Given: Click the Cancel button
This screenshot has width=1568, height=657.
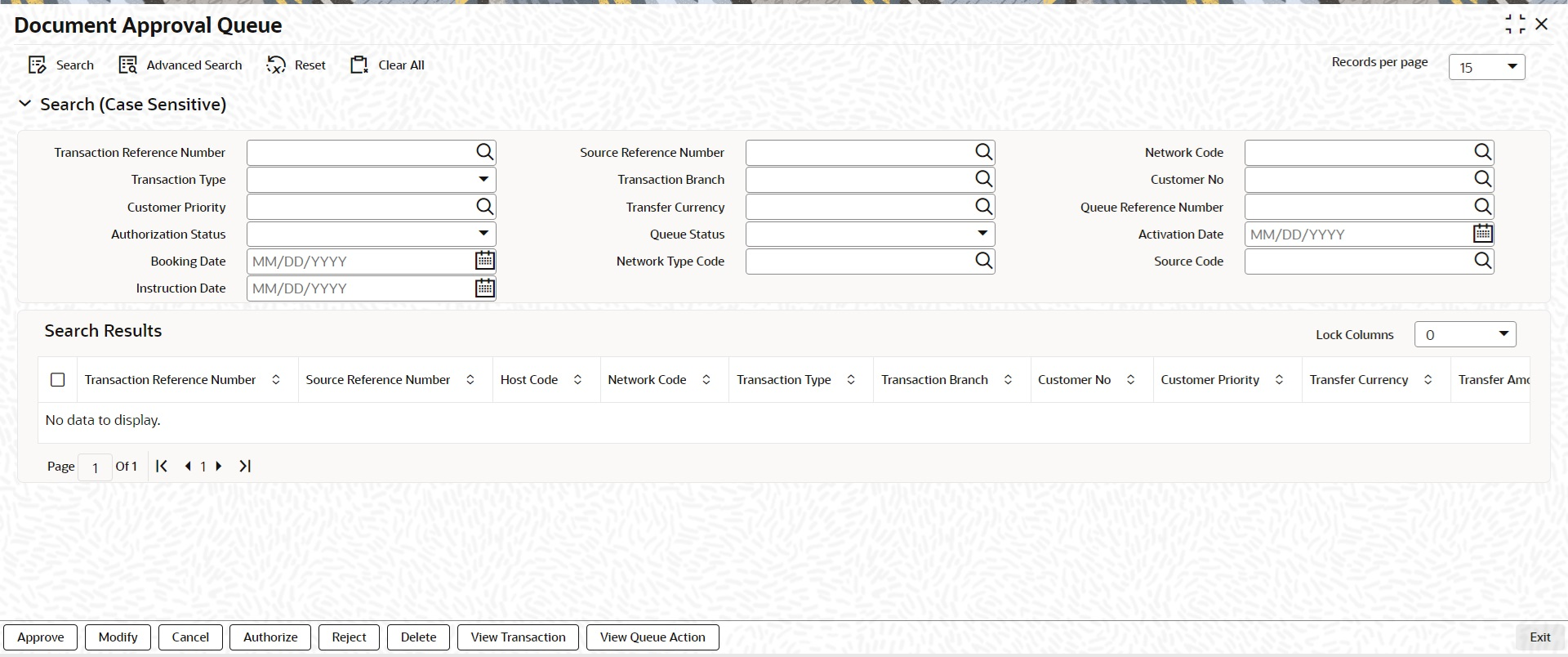Looking at the screenshot, I should point(190,637).
